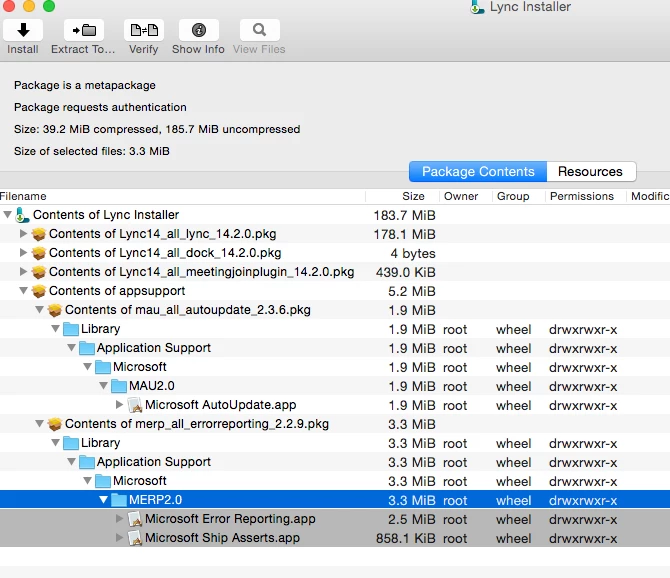Click the 183.7 MiB size value
This screenshot has width=670, height=578.
[x=405, y=215]
